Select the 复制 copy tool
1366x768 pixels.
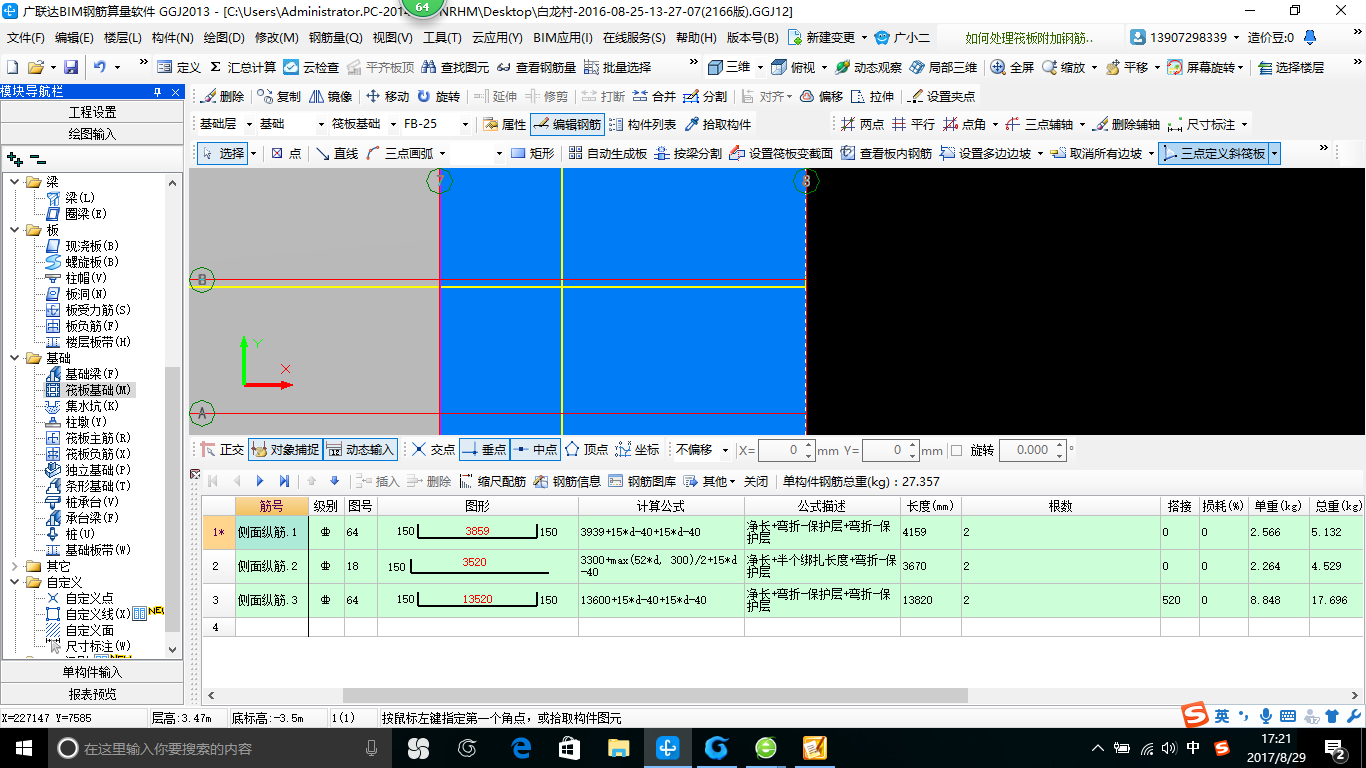[279, 97]
